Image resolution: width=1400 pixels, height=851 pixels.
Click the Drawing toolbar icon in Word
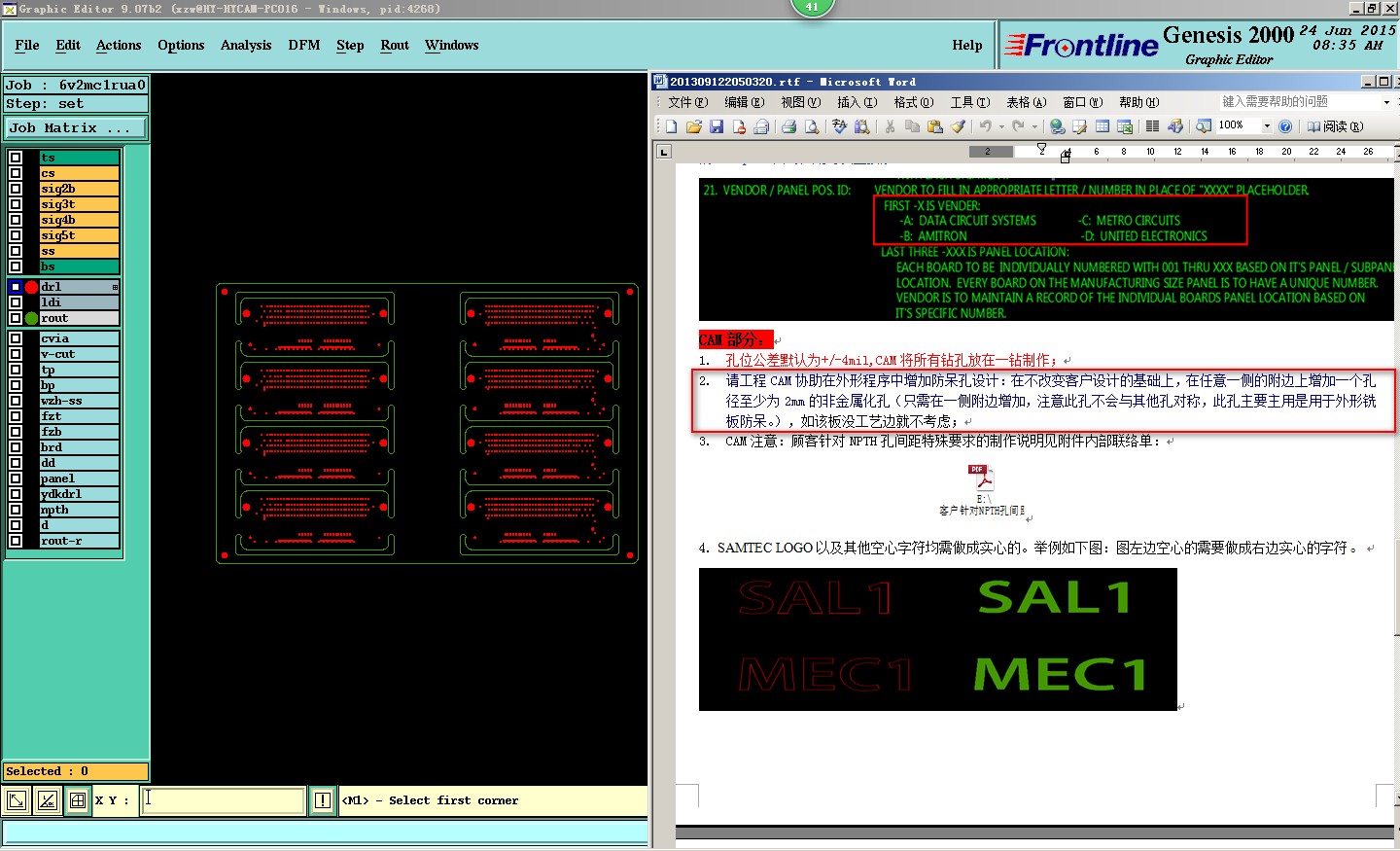(1175, 126)
